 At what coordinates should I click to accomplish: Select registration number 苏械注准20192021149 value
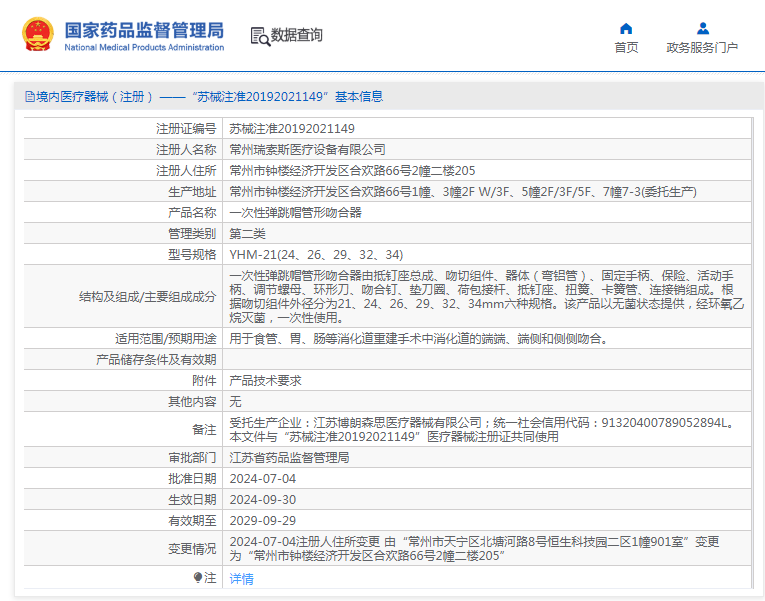(x=292, y=129)
